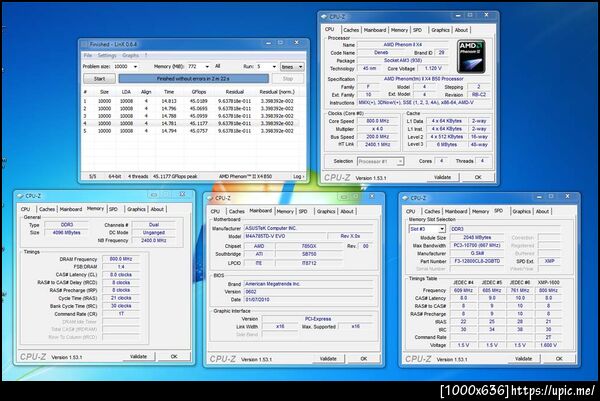Select LinX result row with 45.0189 GFlops
The height and width of the screenshot is (401, 600).
coord(191,101)
